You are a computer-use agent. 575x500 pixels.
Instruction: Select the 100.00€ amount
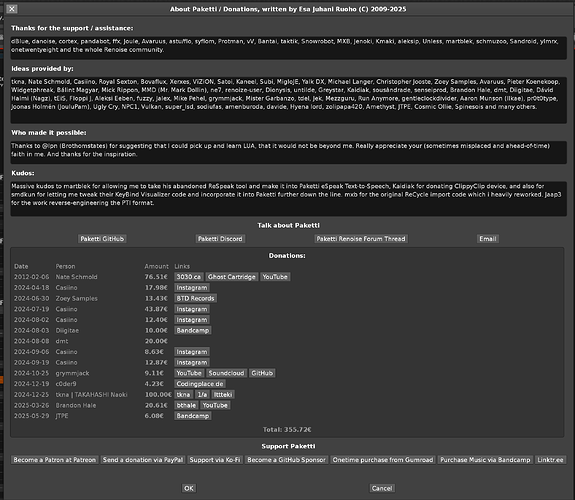(158, 394)
